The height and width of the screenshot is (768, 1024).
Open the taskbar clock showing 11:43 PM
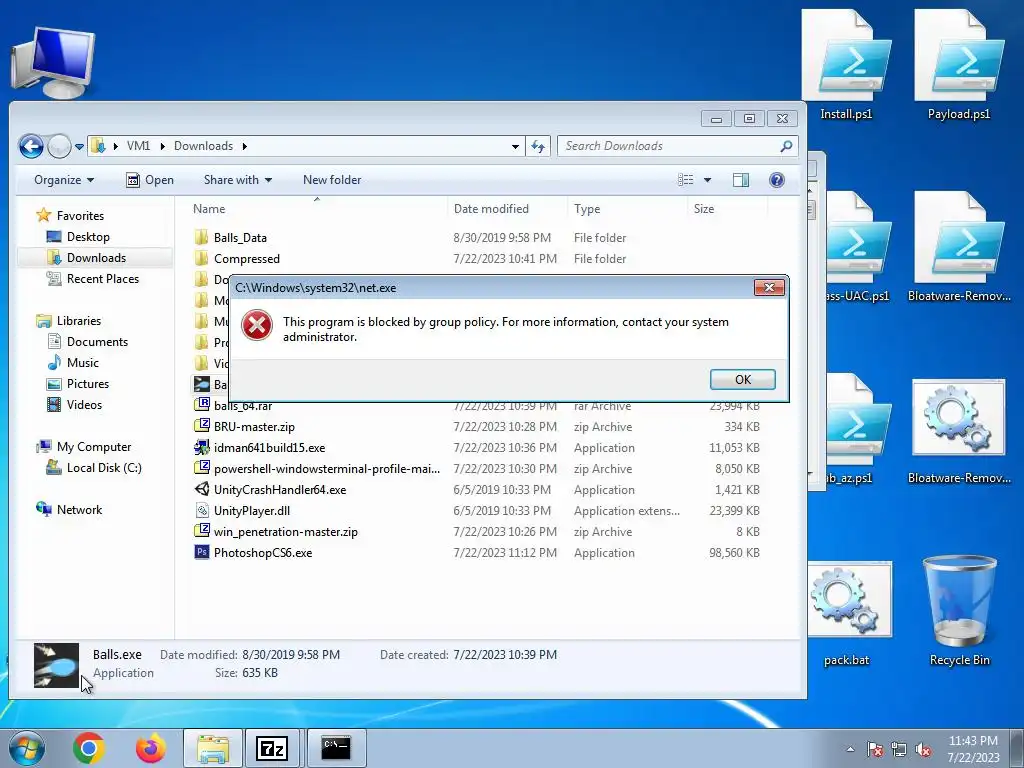[973, 749]
